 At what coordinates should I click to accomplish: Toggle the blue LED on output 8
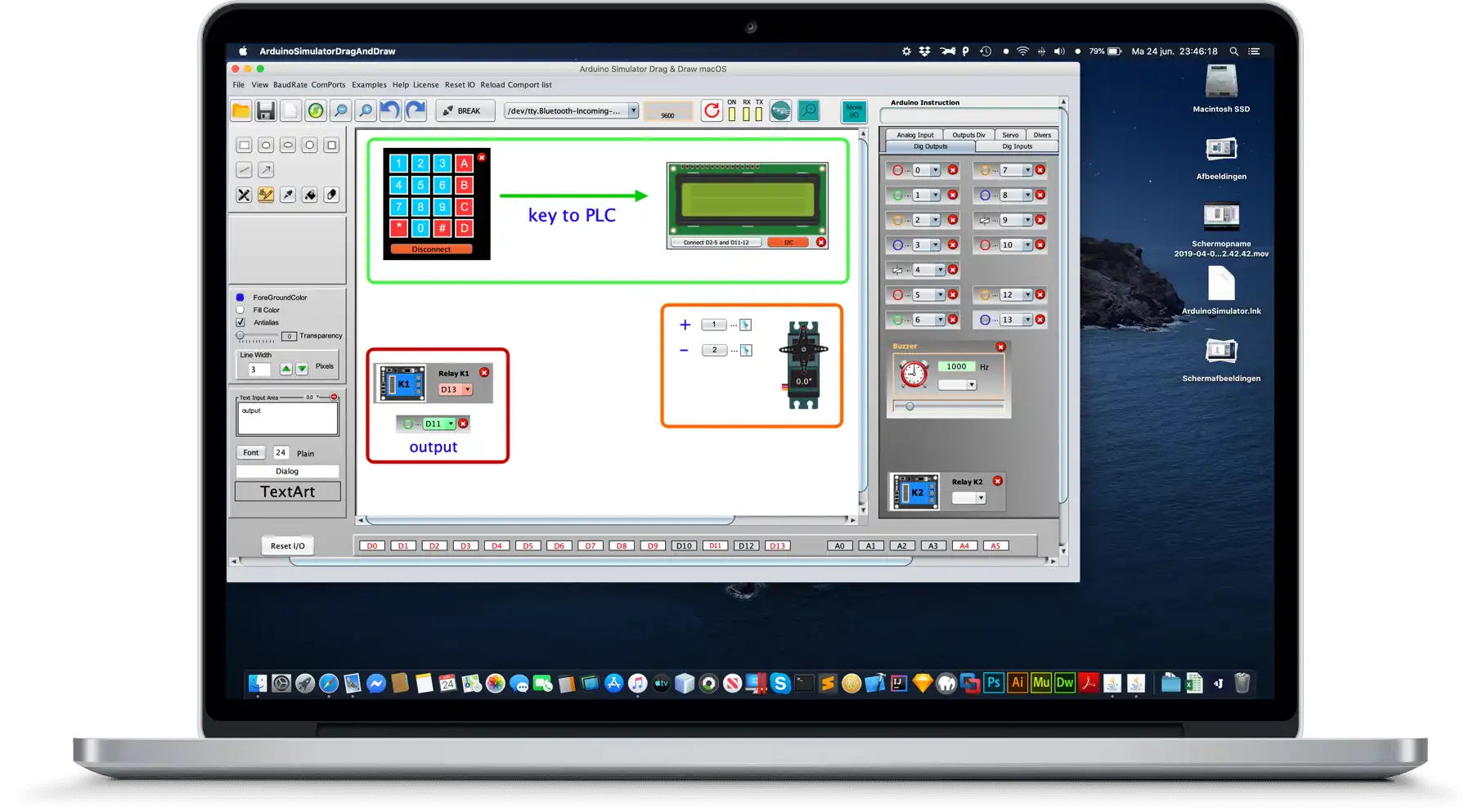coord(985,195)
